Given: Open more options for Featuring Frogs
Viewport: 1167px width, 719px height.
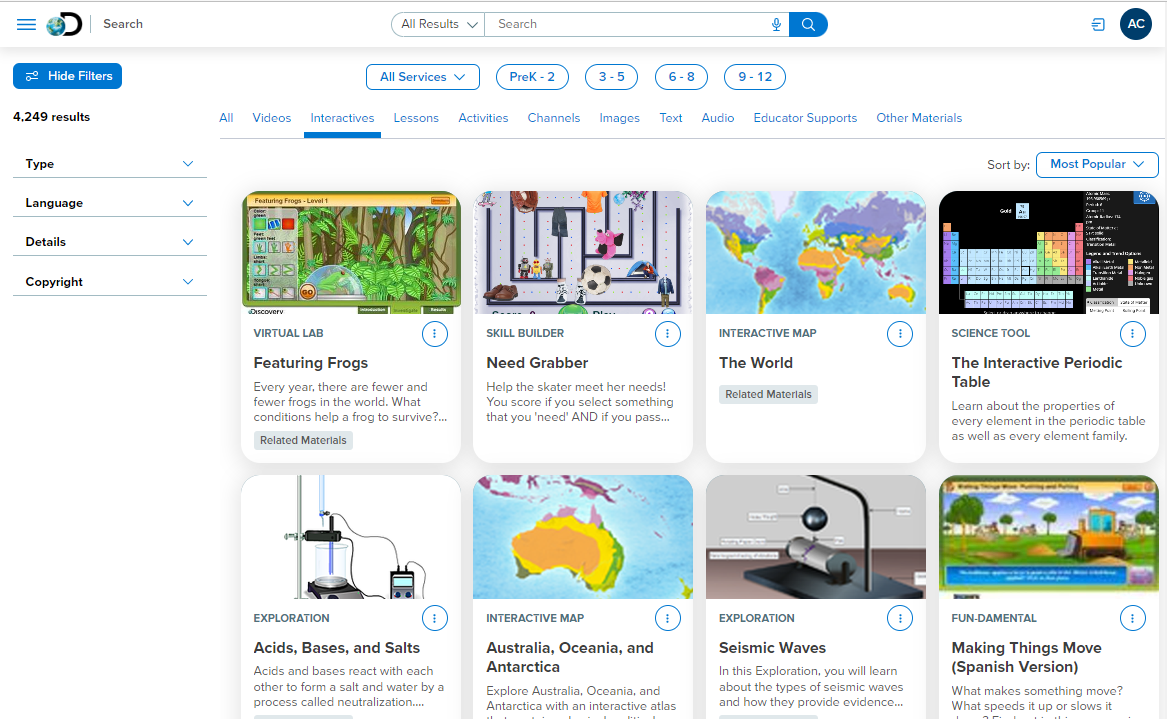Looking at the screenshot, I should click(x=435, y=334).
